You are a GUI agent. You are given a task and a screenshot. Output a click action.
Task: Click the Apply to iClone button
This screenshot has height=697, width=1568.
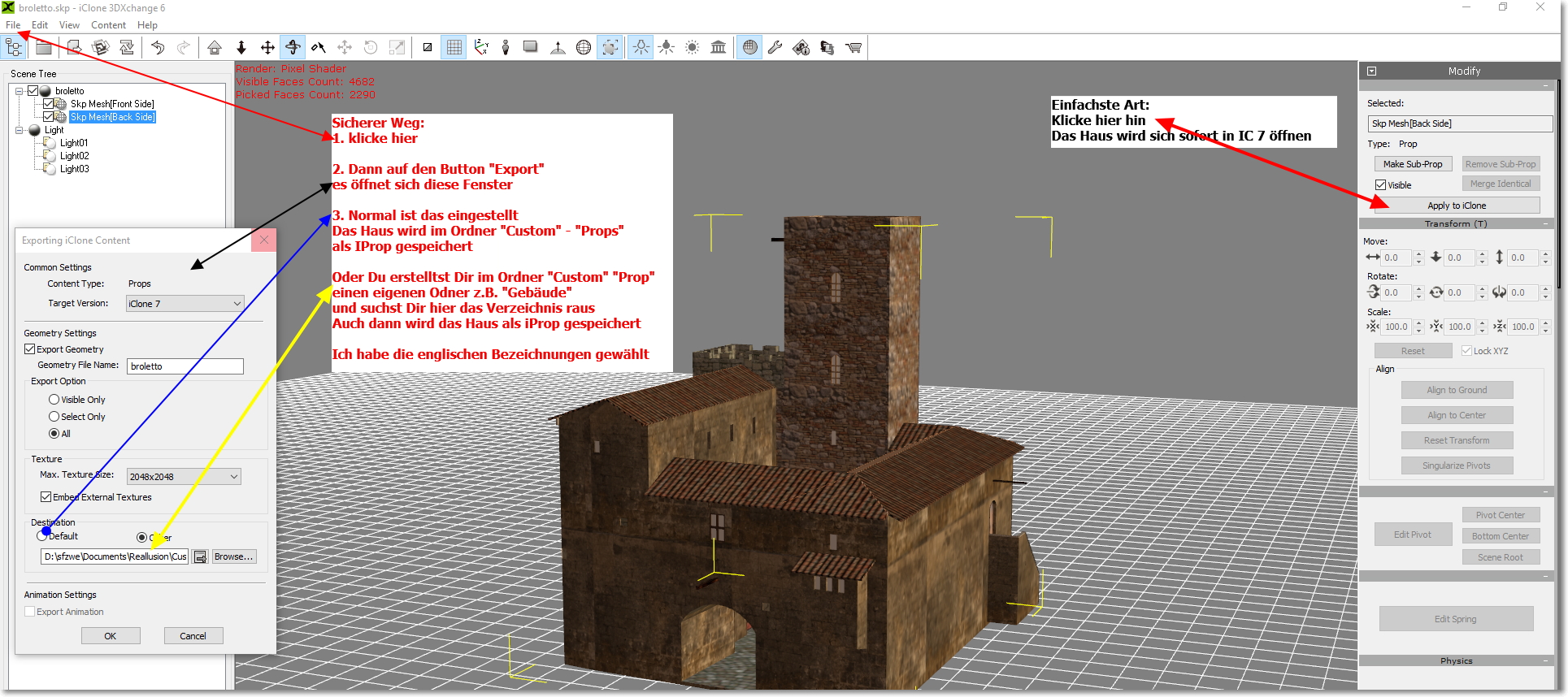coord(1457,206)
